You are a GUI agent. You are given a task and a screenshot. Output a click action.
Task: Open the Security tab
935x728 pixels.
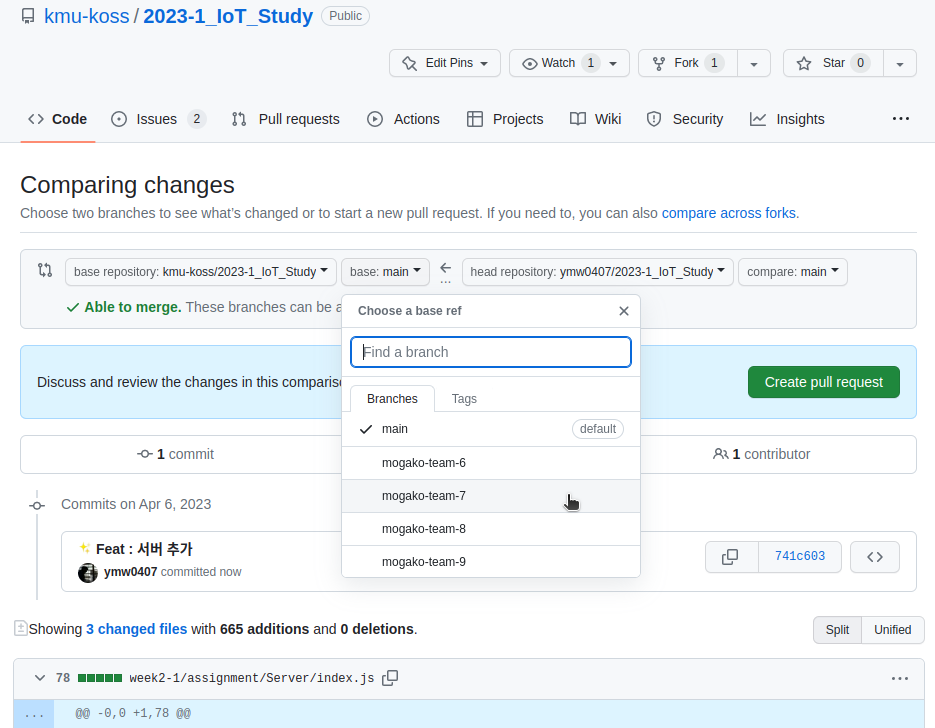tap(685, 119)
